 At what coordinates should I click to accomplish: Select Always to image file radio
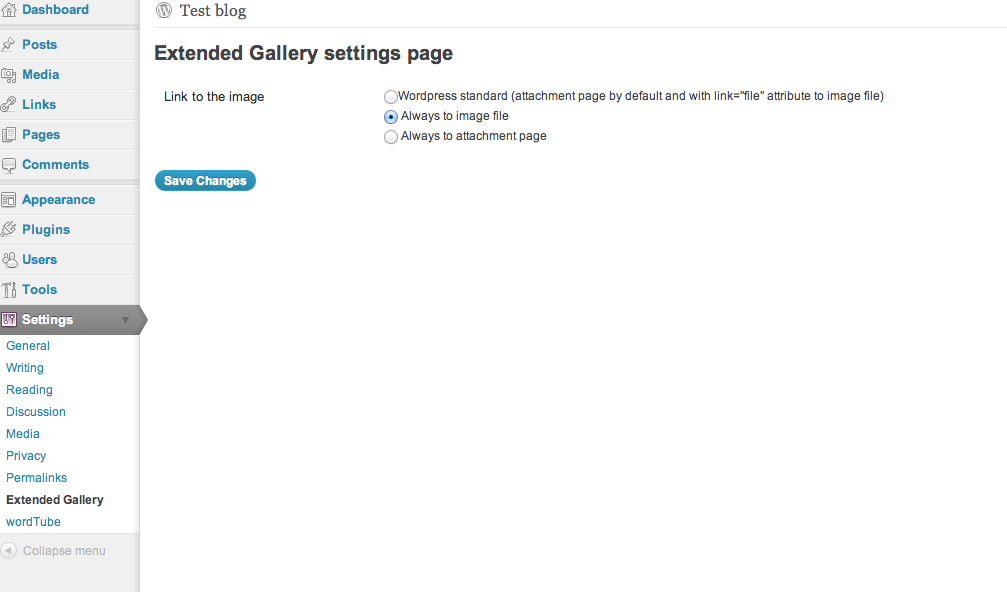(x=390, y=117)
